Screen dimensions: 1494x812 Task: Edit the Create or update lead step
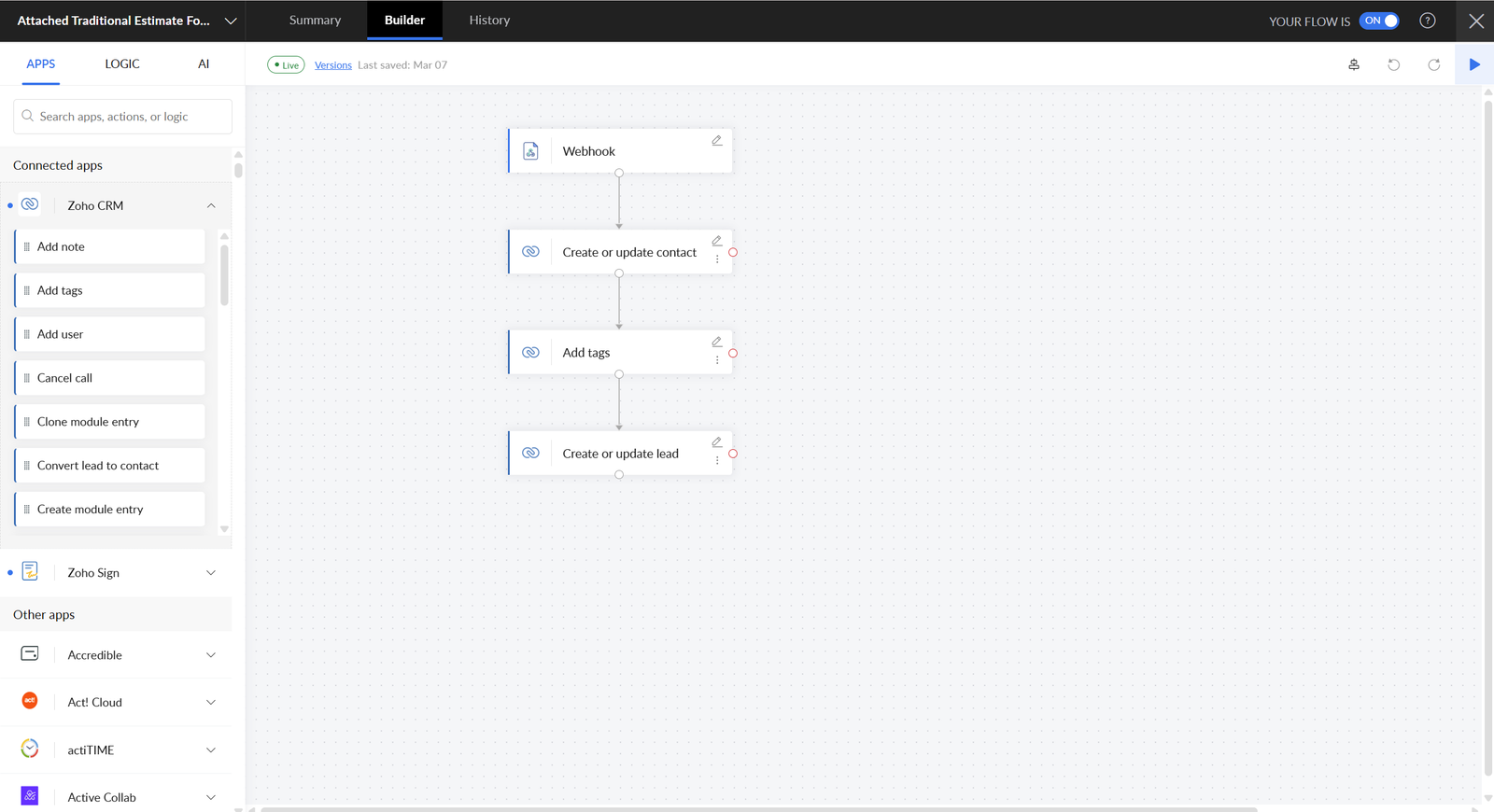point(717,442)
